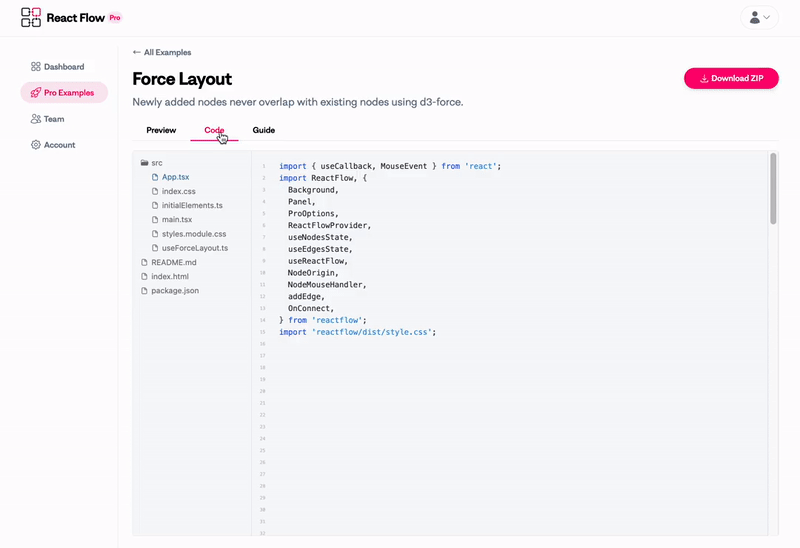Click file icon beside useForceLayout.ts
Image resolution: width=800 pixels, height=548 pixels.
[x=155, y=248]
